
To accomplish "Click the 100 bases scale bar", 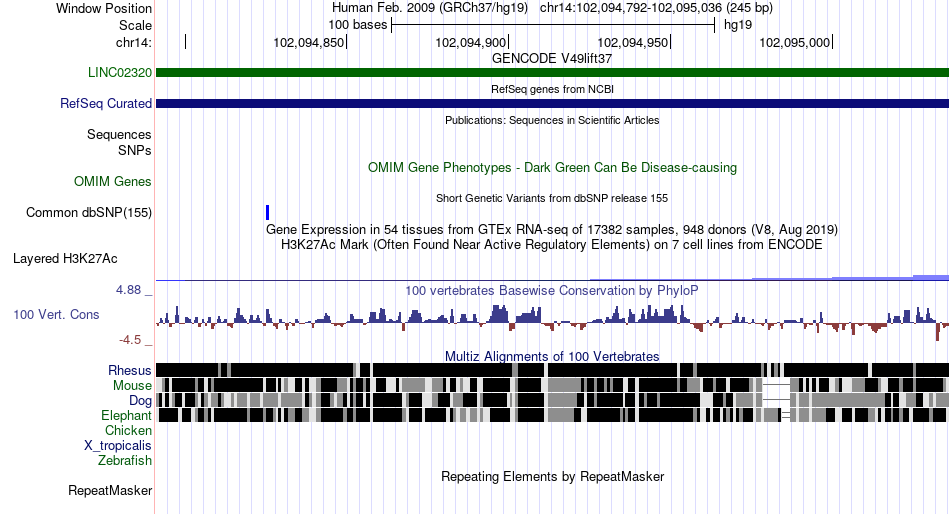I will pyautogui.click(x=553, y=25).
